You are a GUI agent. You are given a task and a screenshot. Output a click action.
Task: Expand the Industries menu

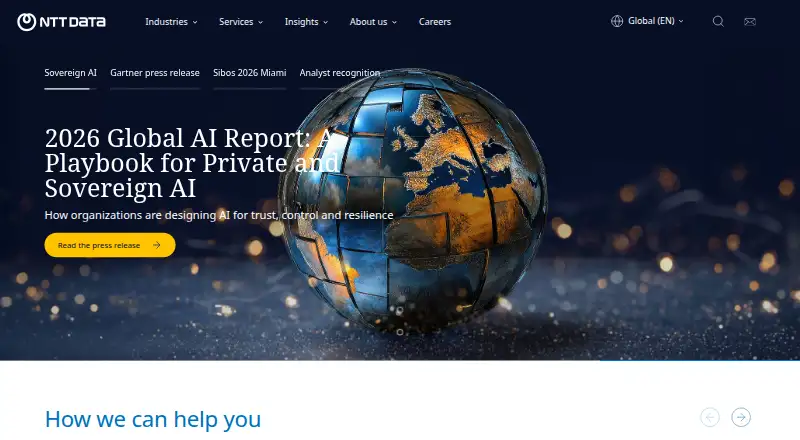171,22
